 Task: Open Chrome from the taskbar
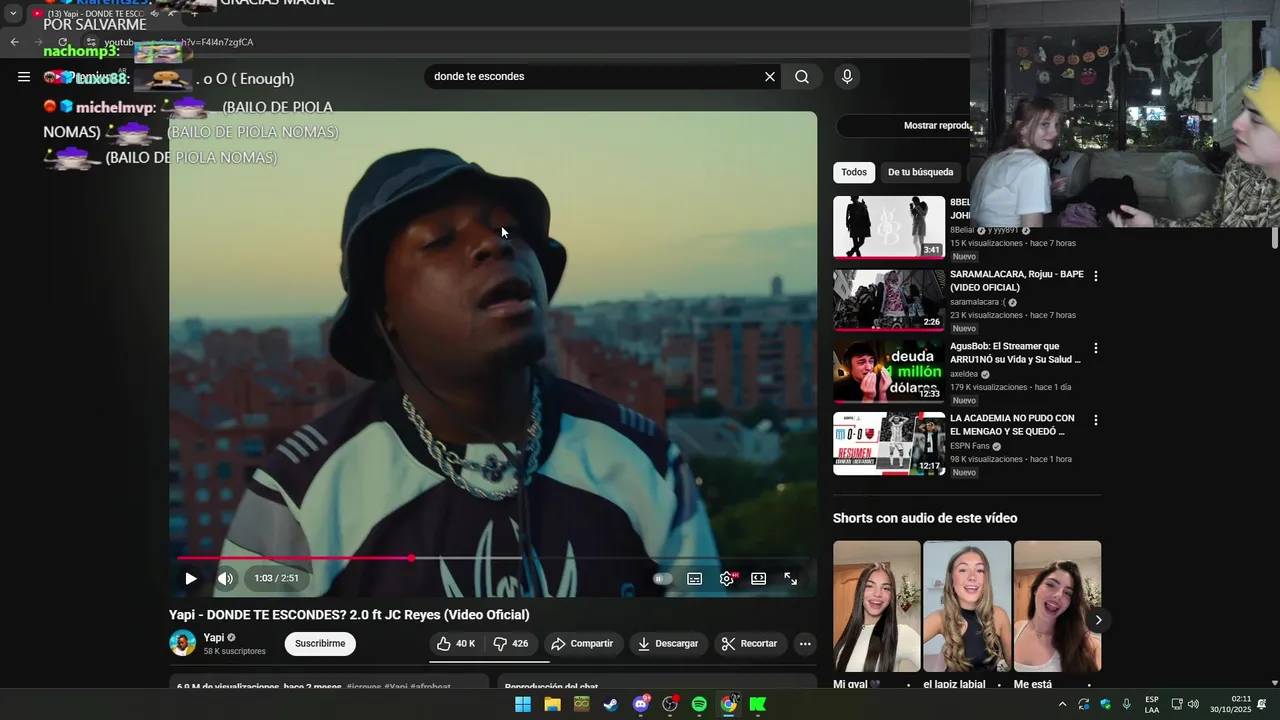729,704
